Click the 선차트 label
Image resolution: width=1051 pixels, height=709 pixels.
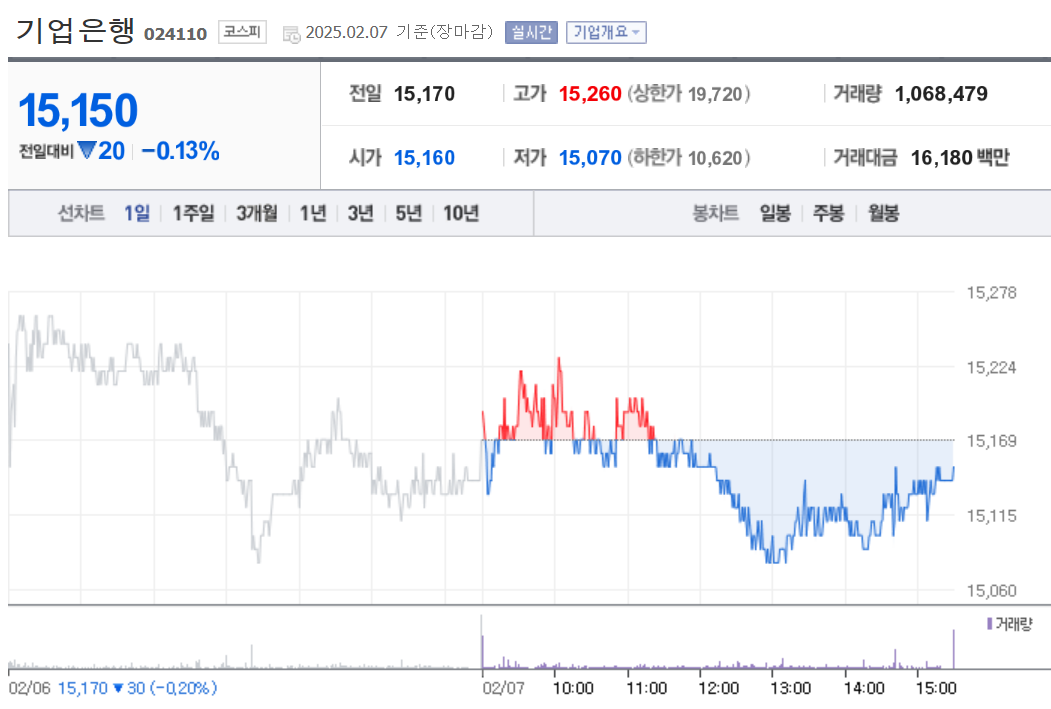tap(81, 213)
